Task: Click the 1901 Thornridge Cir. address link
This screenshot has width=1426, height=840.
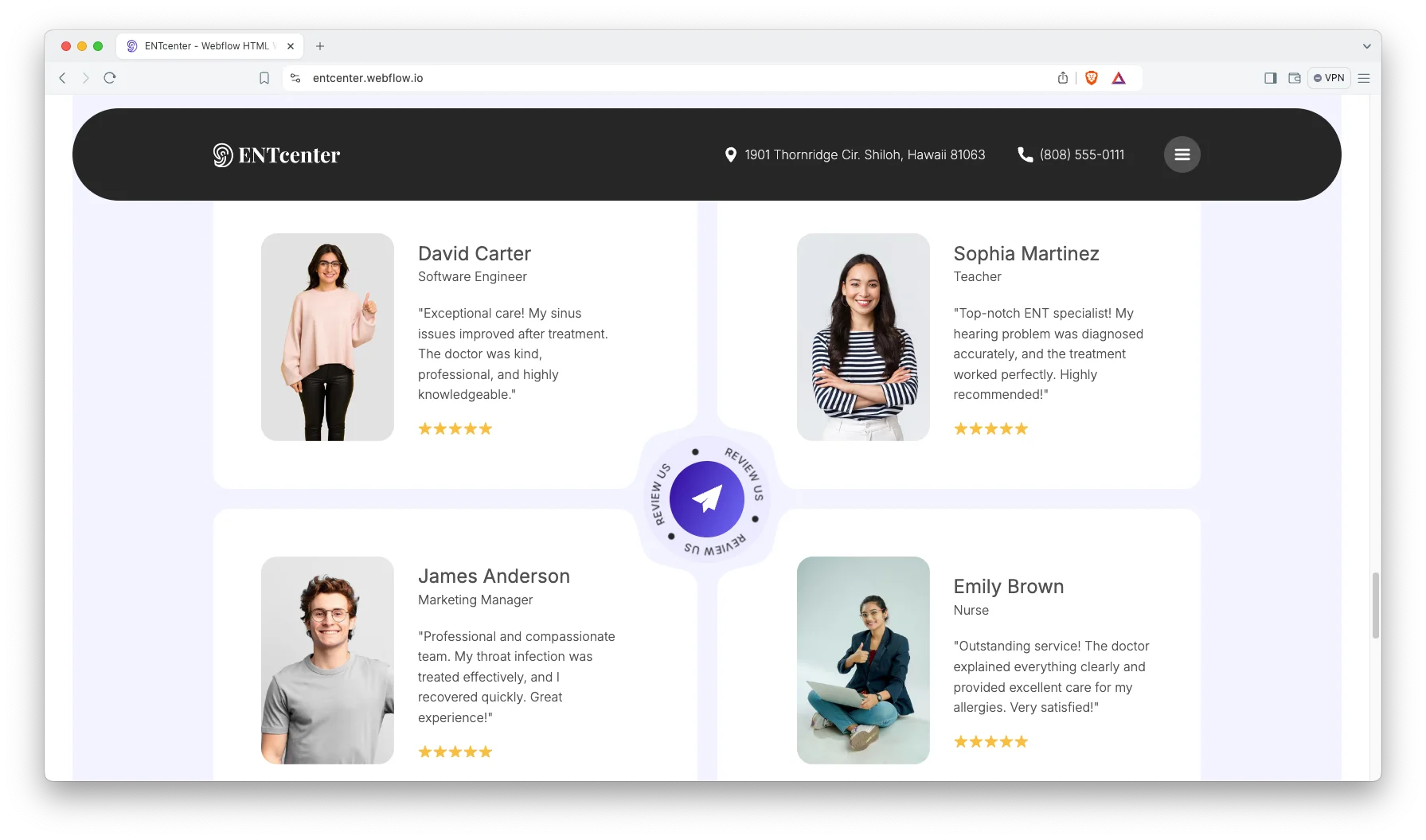Action: coord(865,154)
